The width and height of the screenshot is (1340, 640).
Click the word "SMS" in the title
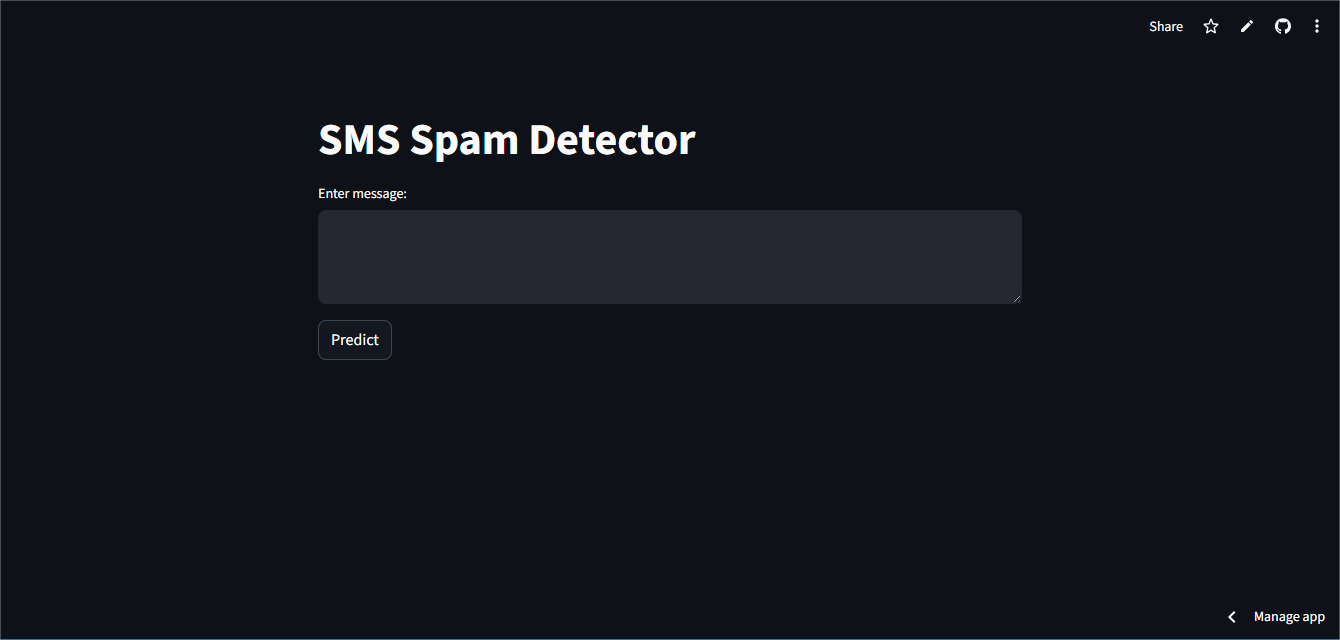tap(358, 140)
